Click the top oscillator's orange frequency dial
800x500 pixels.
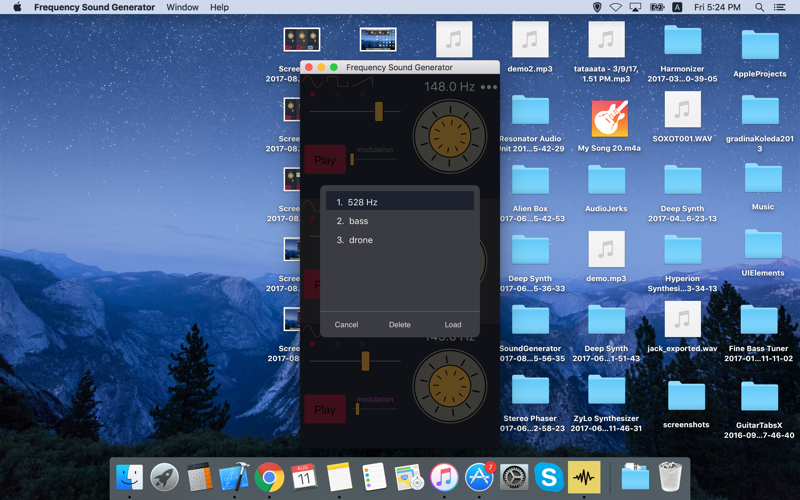pos(449,136)
